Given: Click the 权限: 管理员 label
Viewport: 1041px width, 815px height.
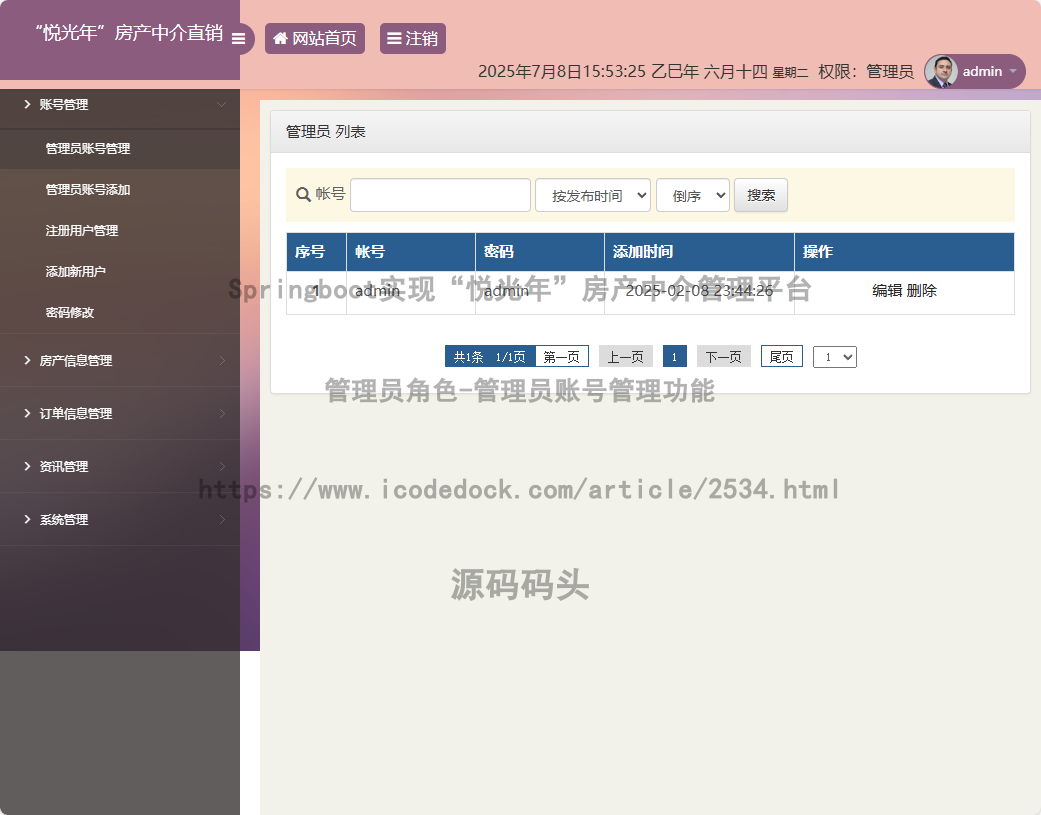Looking at the screenshot, I should [x=866, y=72].
